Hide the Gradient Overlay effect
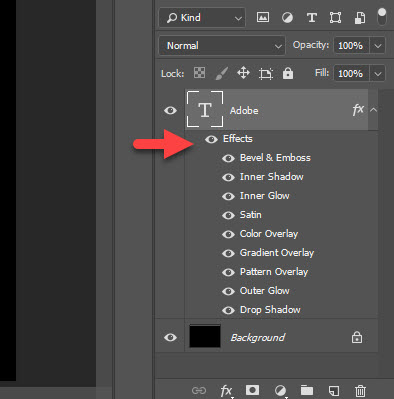The width and height of the screenshot is (394, 399). 228,253
